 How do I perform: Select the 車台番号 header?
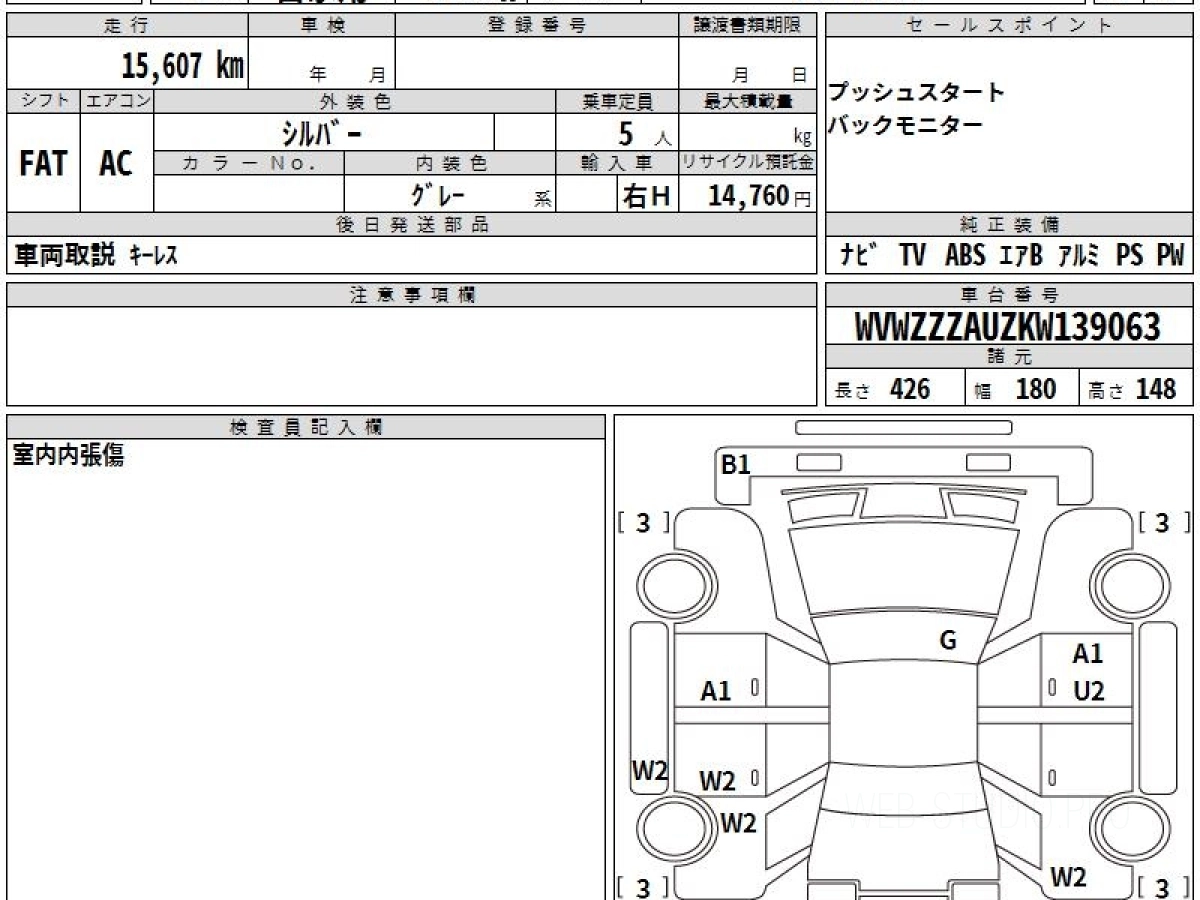1009,295
